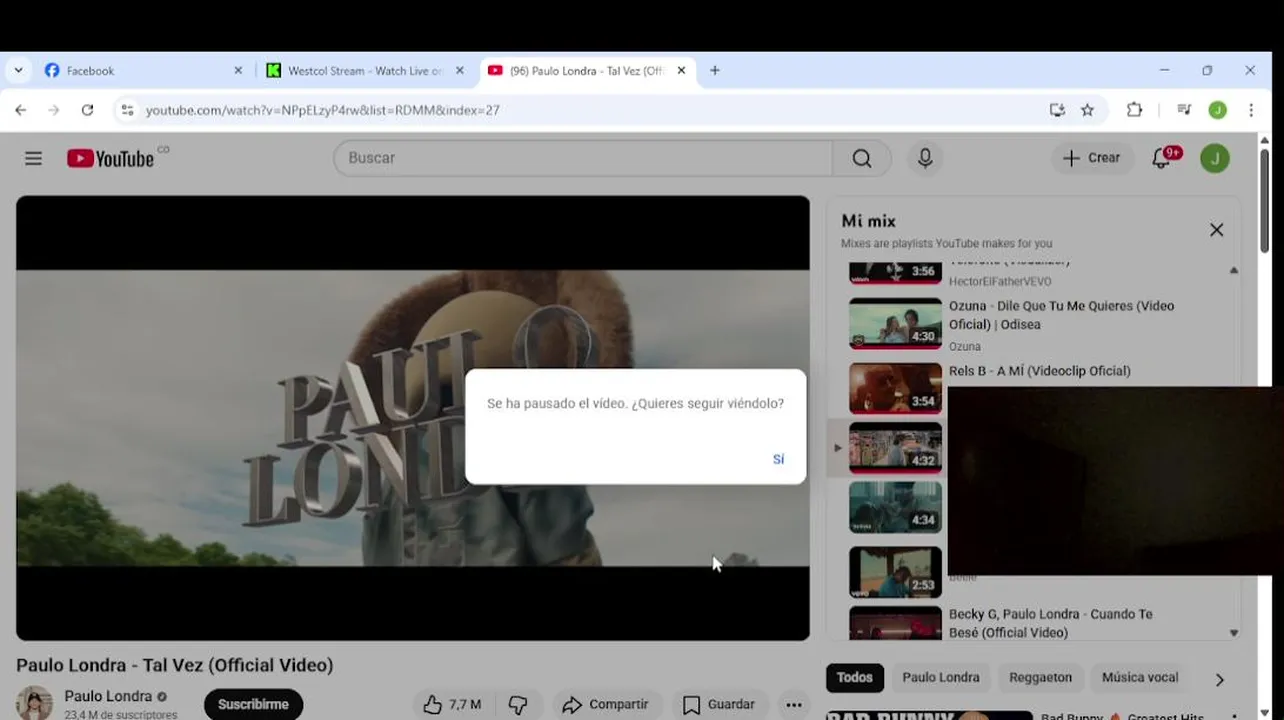This screenshot has height=720, width=1284.
Task: Select the Música vocal filter chip
Action: [1140, 677]
